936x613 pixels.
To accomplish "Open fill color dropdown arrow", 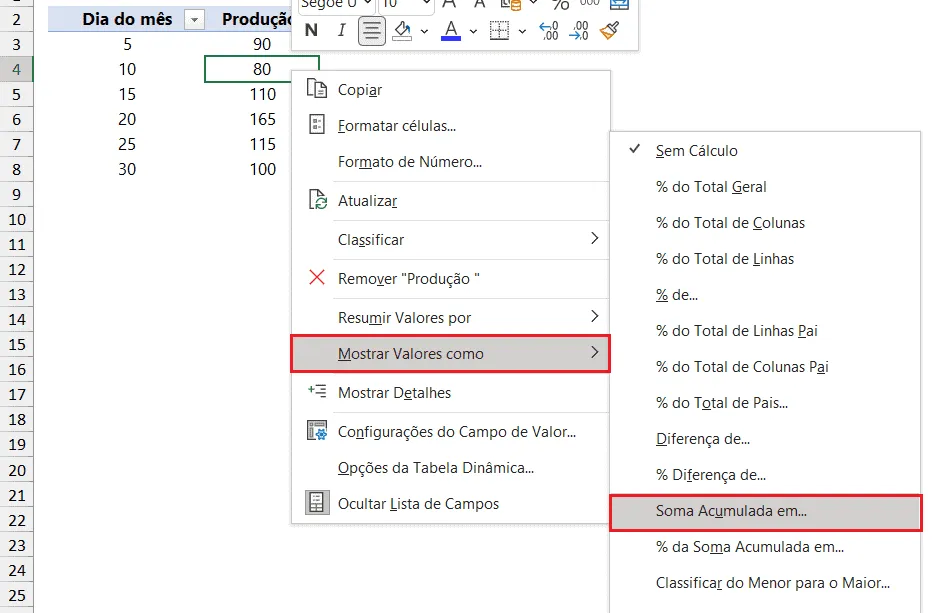I will 424,31.
